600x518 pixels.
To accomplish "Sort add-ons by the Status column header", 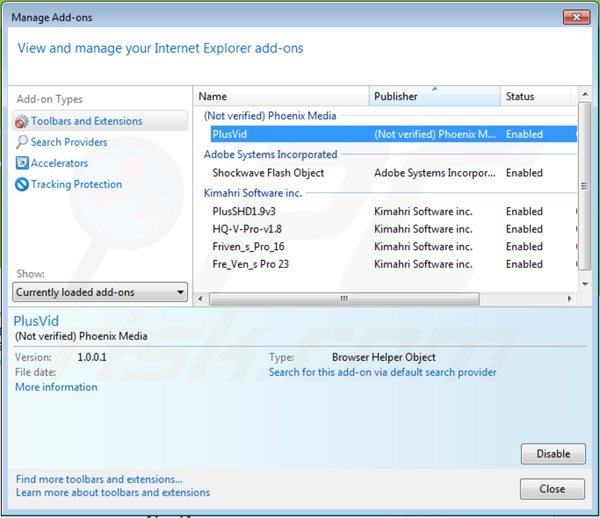I will [x=536, y=96].
